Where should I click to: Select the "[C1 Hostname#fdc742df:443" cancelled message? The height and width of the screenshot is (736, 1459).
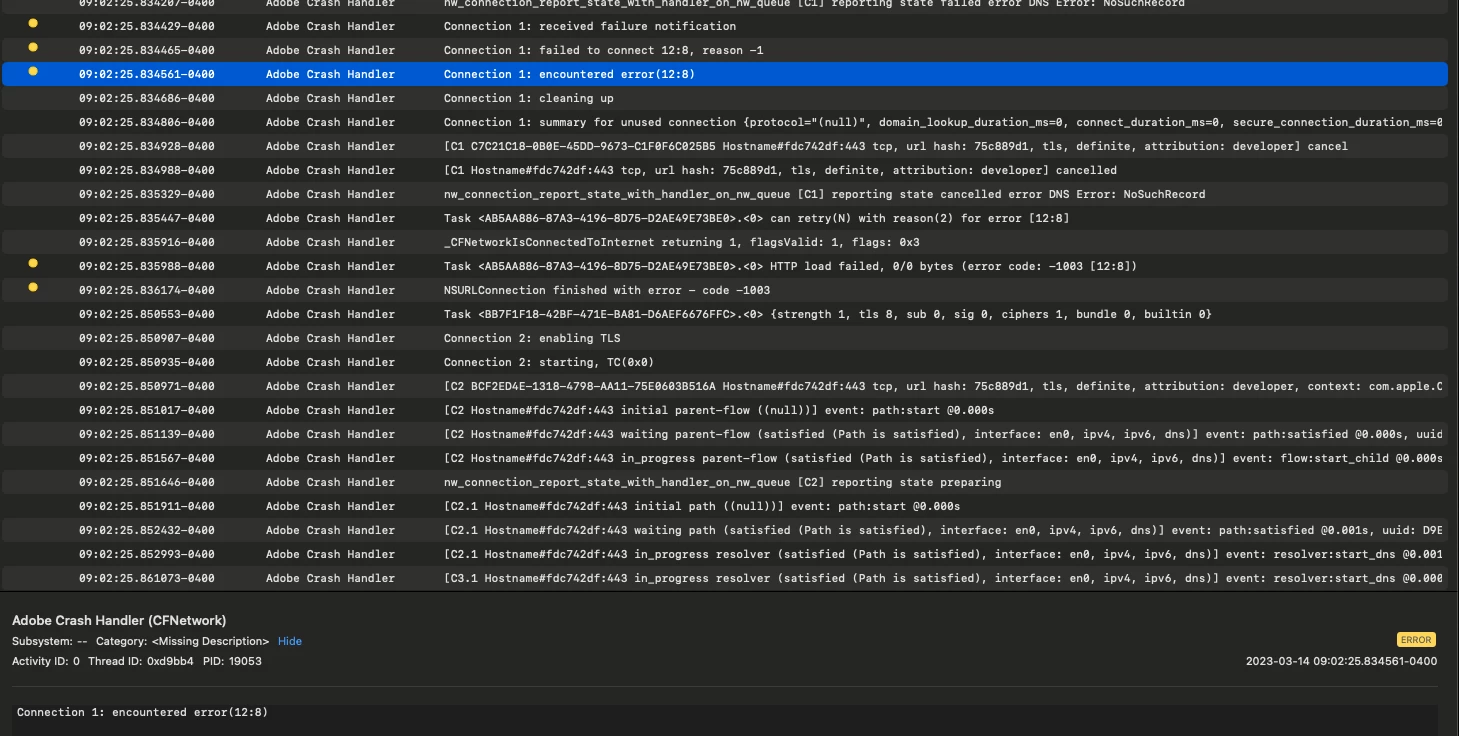pyautogui.click(x=781, y=170)
